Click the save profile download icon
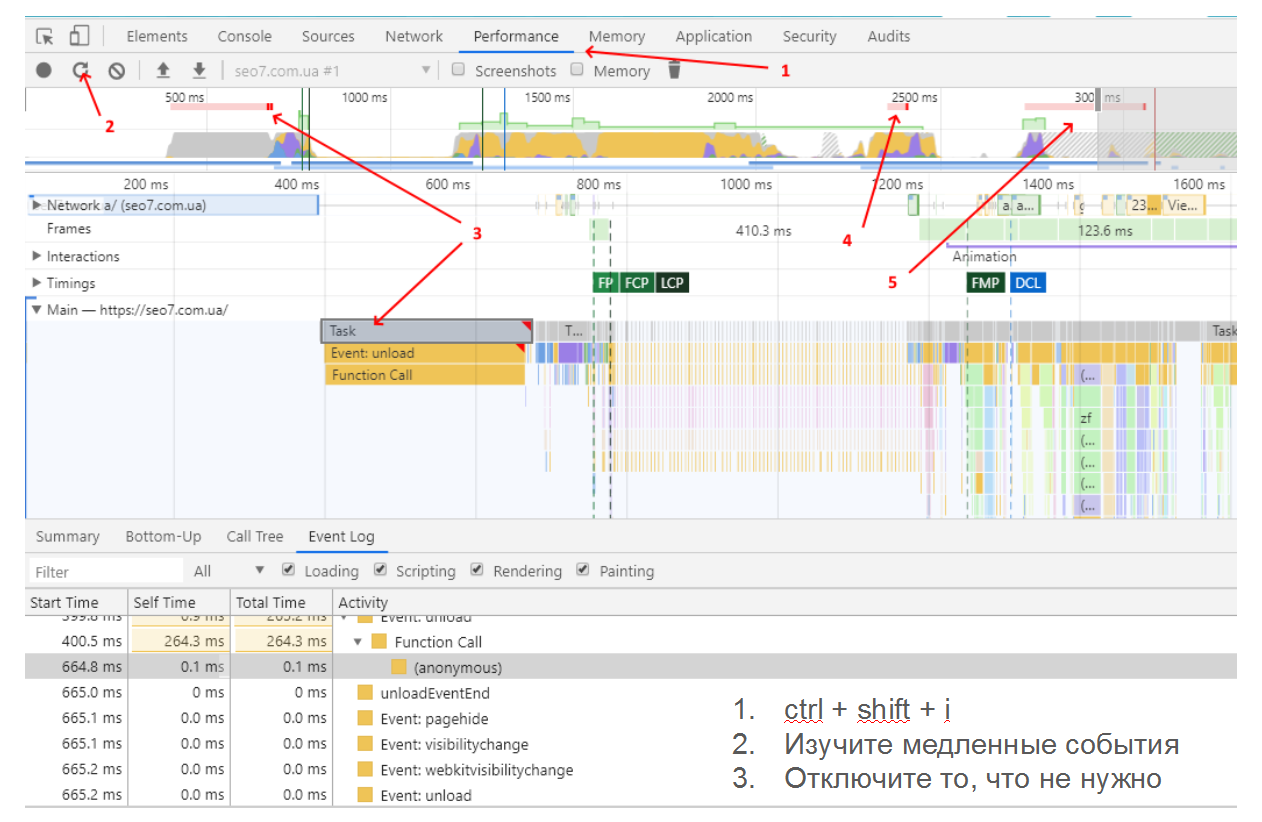This screenshot has width=1262, height=822. [x=199, y=70]
